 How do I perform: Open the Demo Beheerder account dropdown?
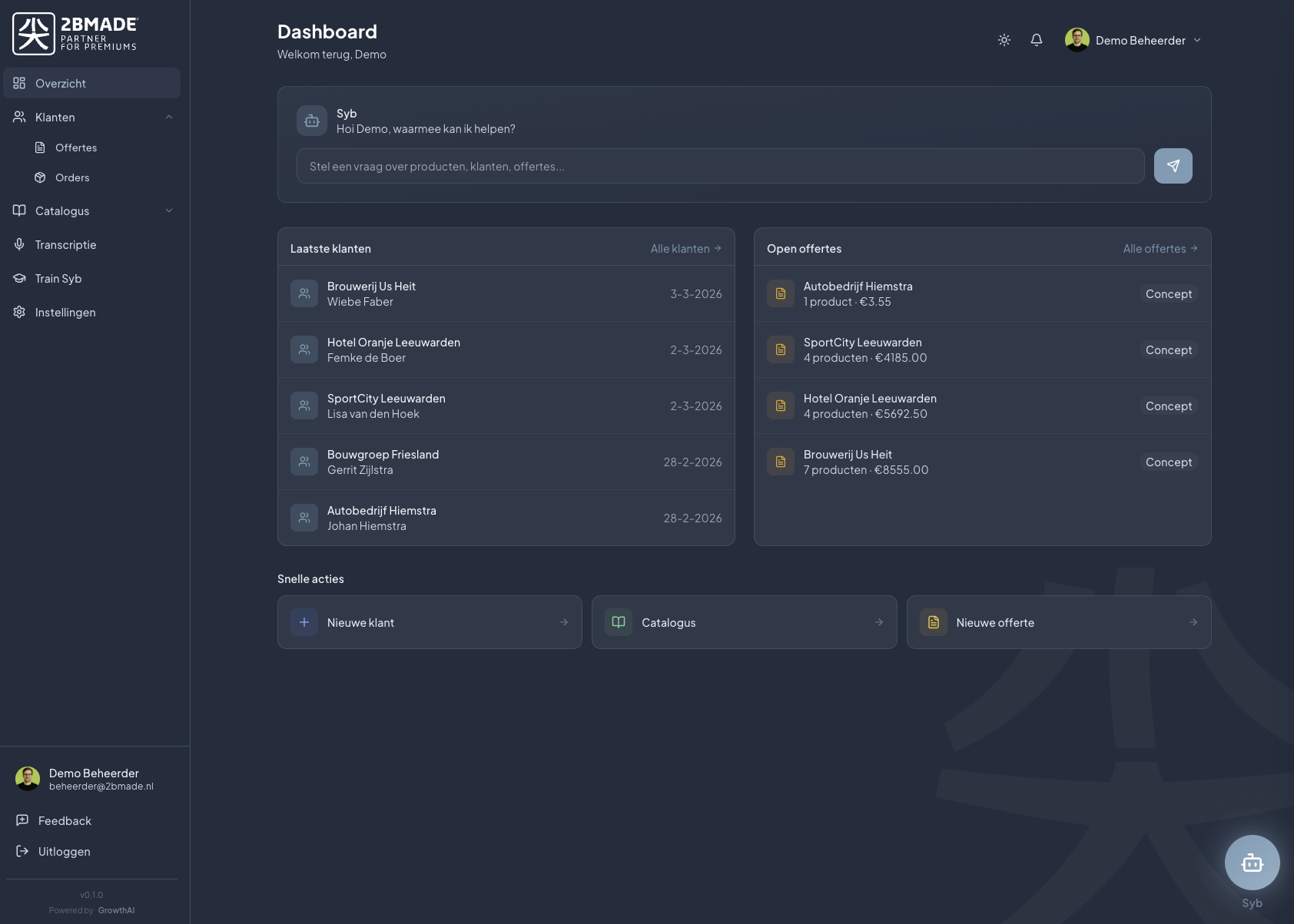1196,40
